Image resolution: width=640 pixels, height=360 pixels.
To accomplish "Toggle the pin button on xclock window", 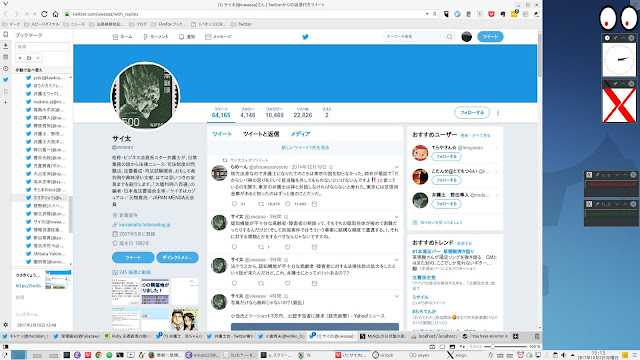I will pos(616,38).
